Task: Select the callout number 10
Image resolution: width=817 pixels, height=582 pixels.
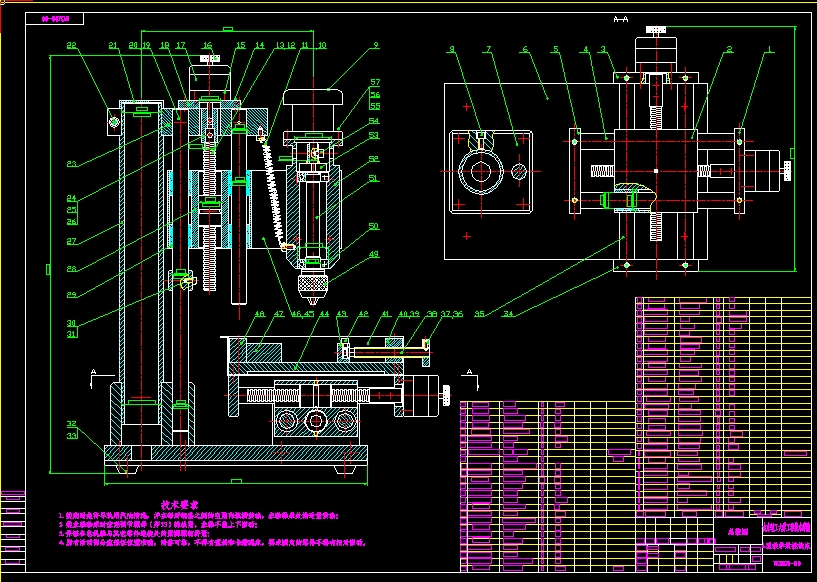Action: coord(321,45)
